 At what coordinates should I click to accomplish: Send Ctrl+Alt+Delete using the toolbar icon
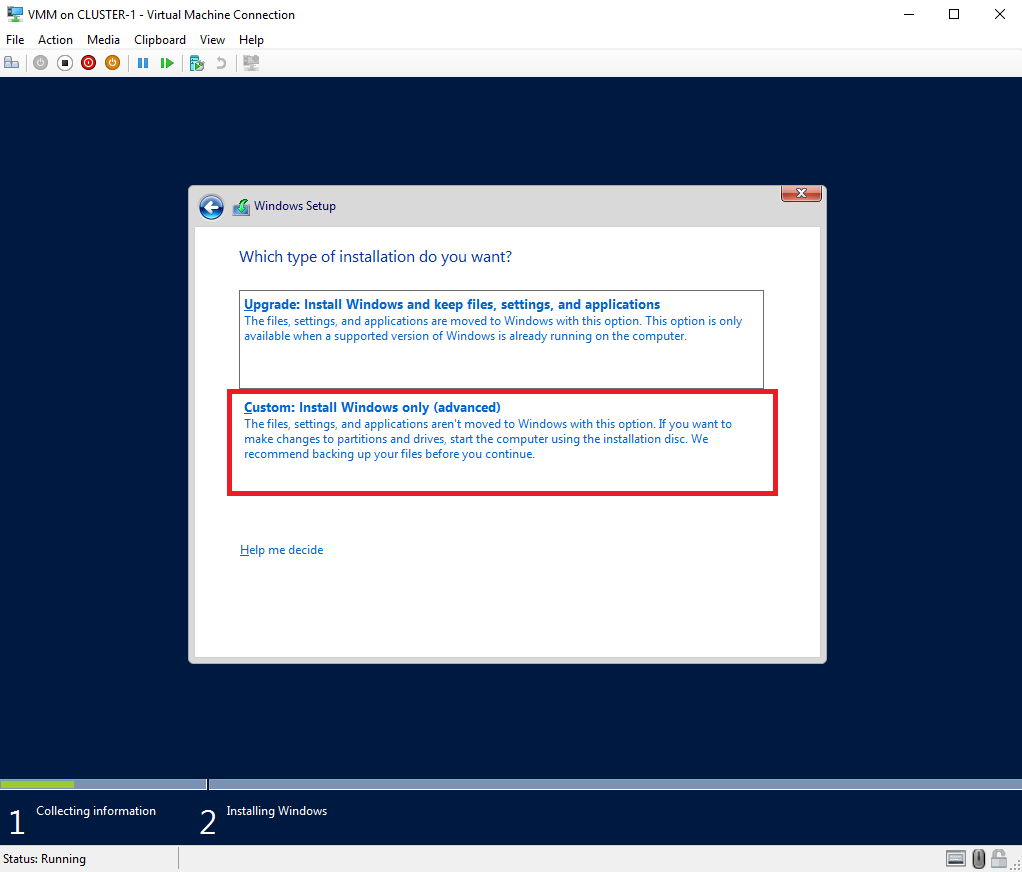[x=12, y=63]
